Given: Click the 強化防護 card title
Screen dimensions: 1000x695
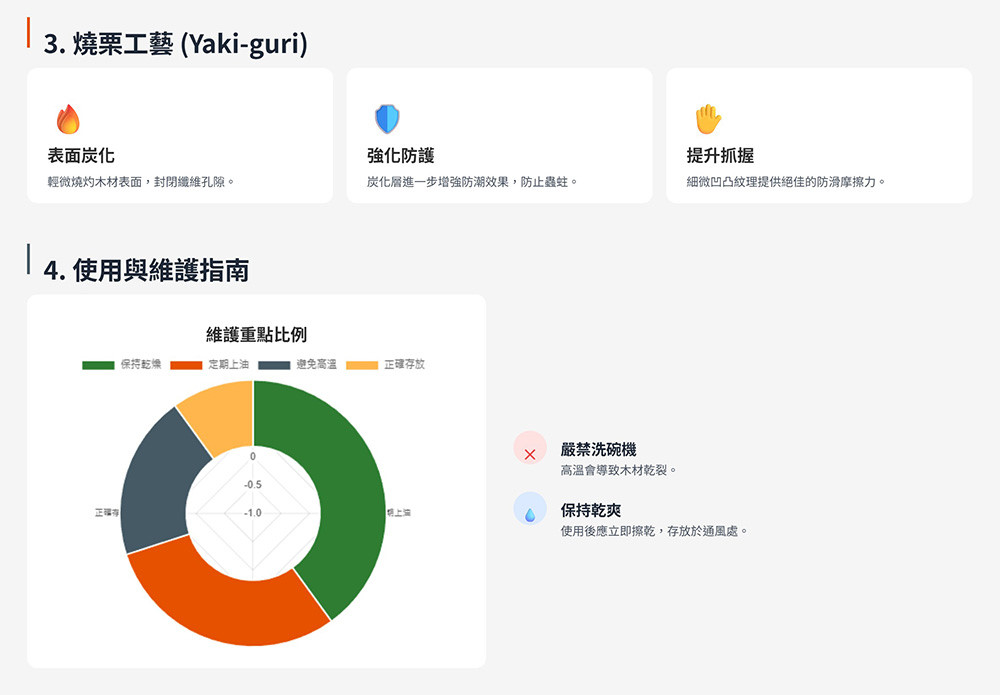Looking at the screenshot, I should click(400, 155).
